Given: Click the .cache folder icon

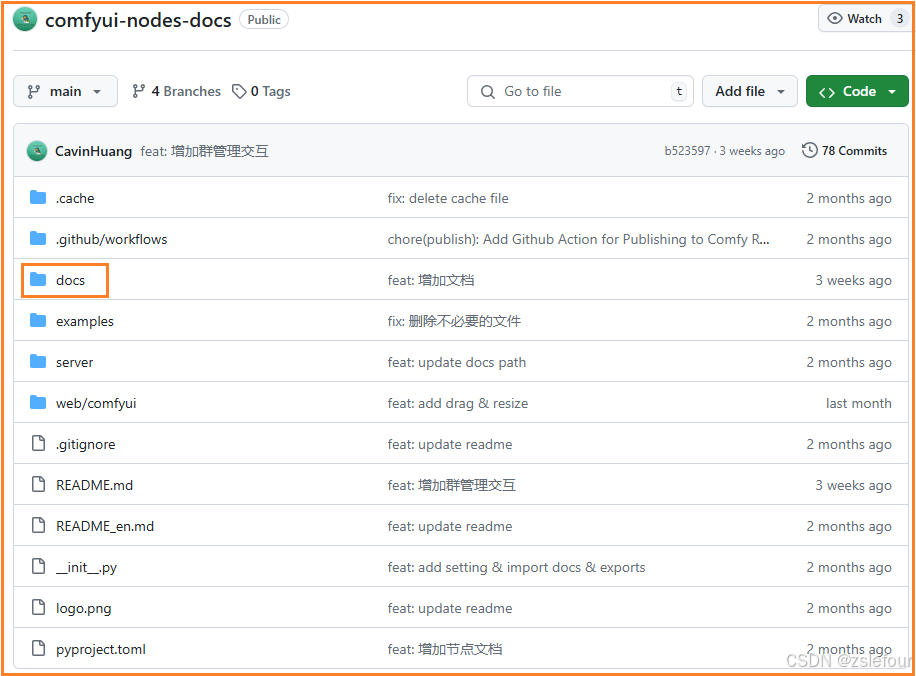Looking at the screenshot, I should 38,197.
